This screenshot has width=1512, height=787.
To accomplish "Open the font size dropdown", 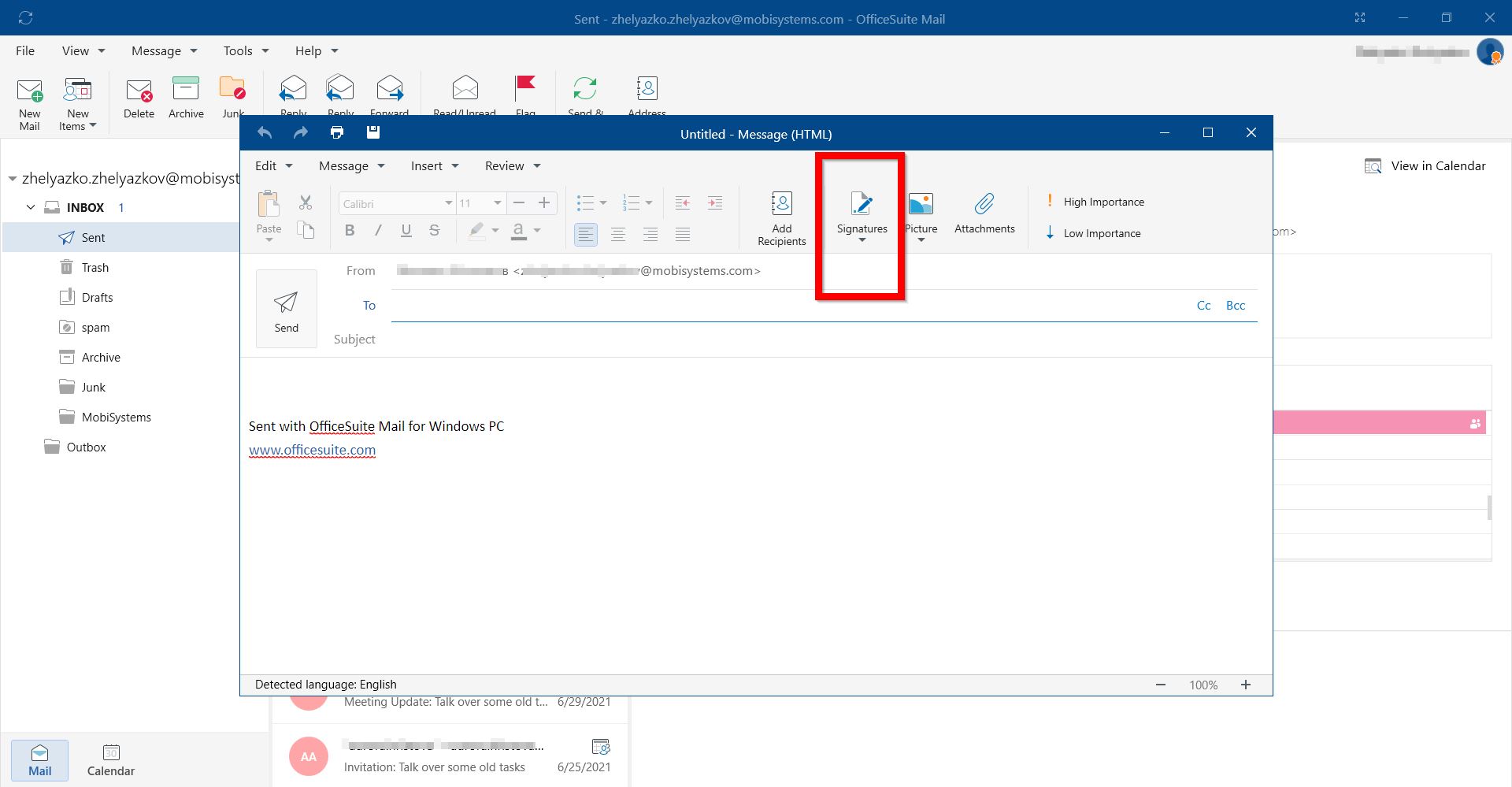I will tap(498, 203).
